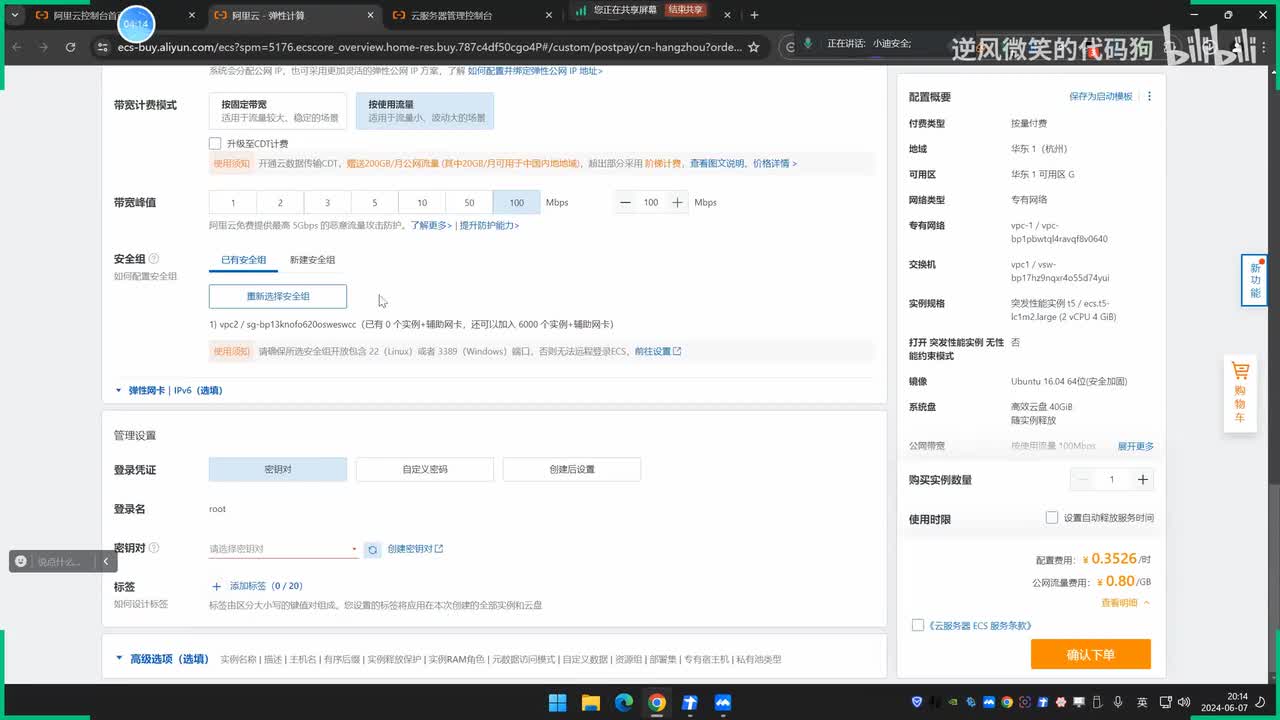The width and height of the screenshot is (1280, 720).
Task: Choose custom password login credential
Action: point(425,469)
